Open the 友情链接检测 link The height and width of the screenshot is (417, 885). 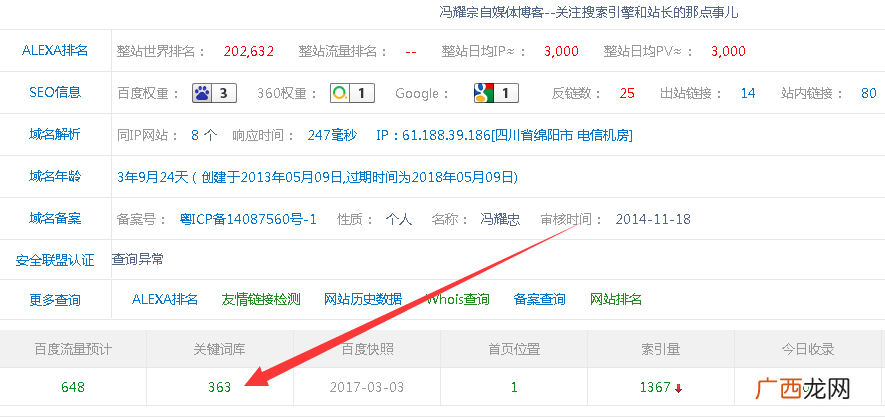tap(261, 299)
